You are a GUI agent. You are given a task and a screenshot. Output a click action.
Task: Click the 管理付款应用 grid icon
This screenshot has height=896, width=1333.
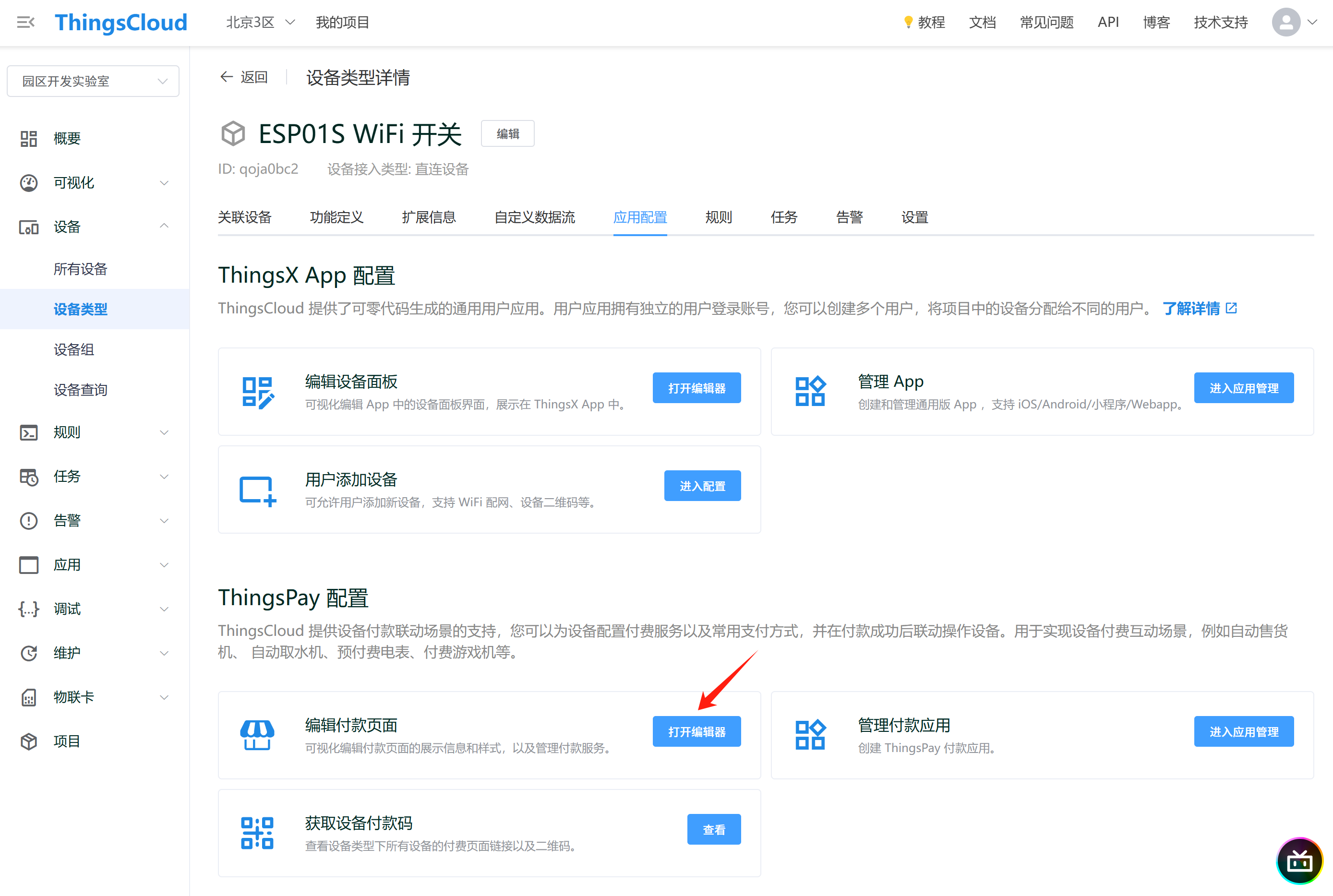(810, 734)
